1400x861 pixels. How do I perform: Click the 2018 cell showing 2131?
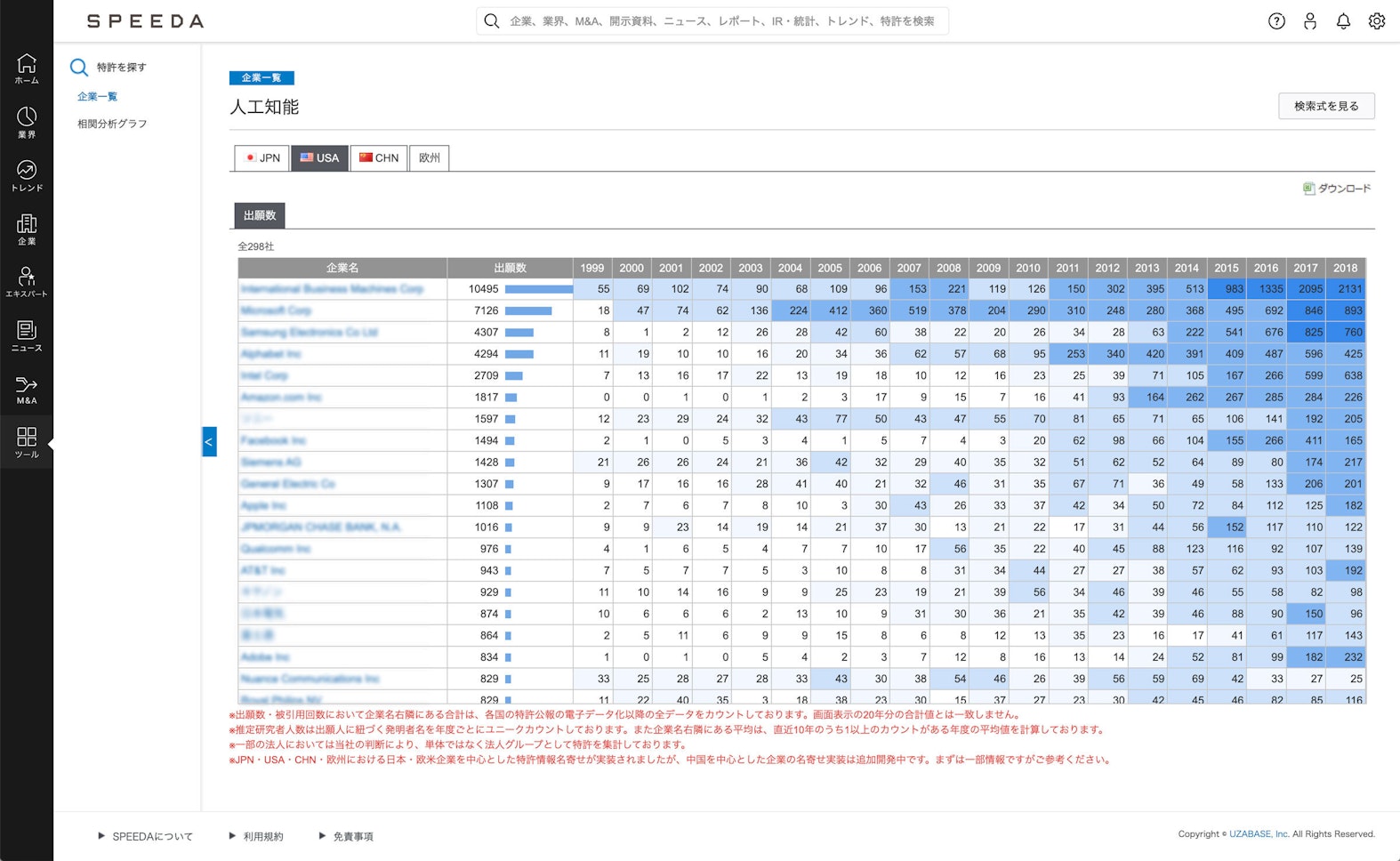point(1346,289)
